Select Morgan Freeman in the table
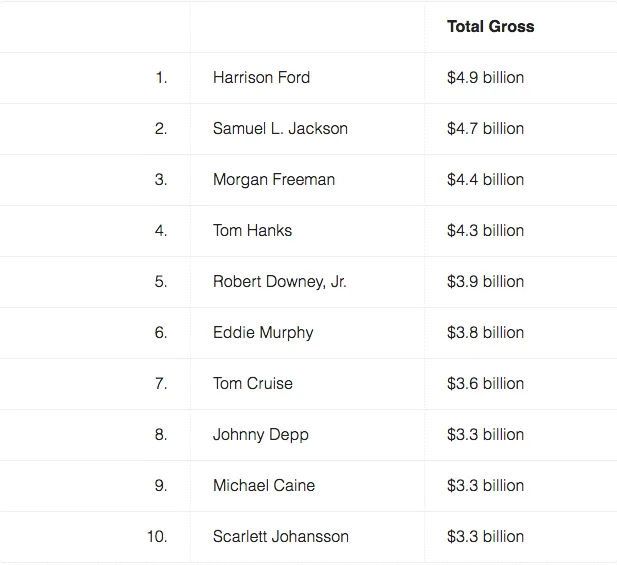Image resolution: width=617 pixels, height=565 pixels. pyautogui.click(x=273, y=180)
